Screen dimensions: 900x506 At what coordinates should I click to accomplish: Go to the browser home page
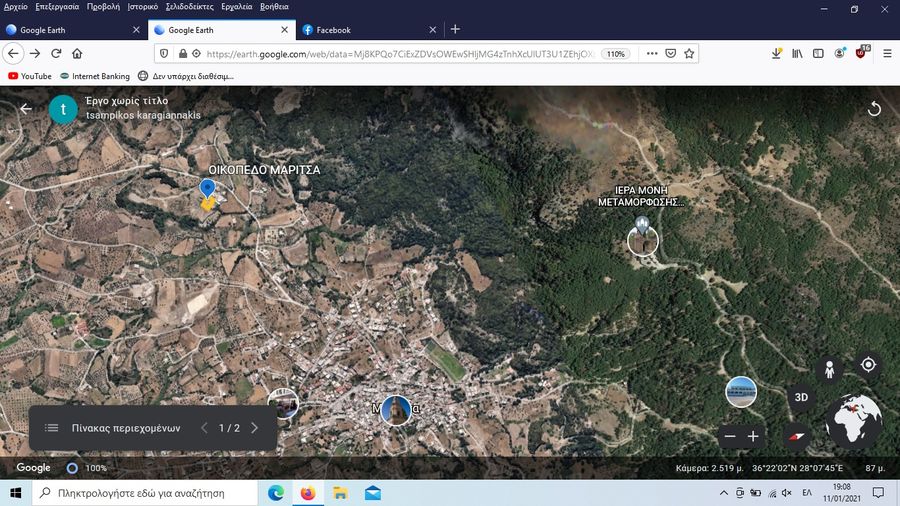coord(77,53)
